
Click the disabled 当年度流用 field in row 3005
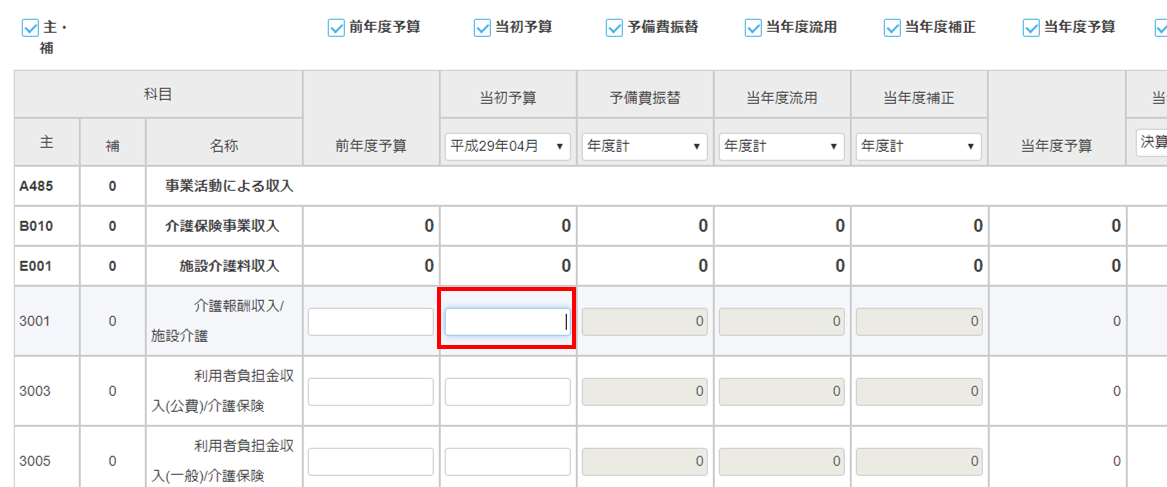pyautogui.click(x=781, y=462)
